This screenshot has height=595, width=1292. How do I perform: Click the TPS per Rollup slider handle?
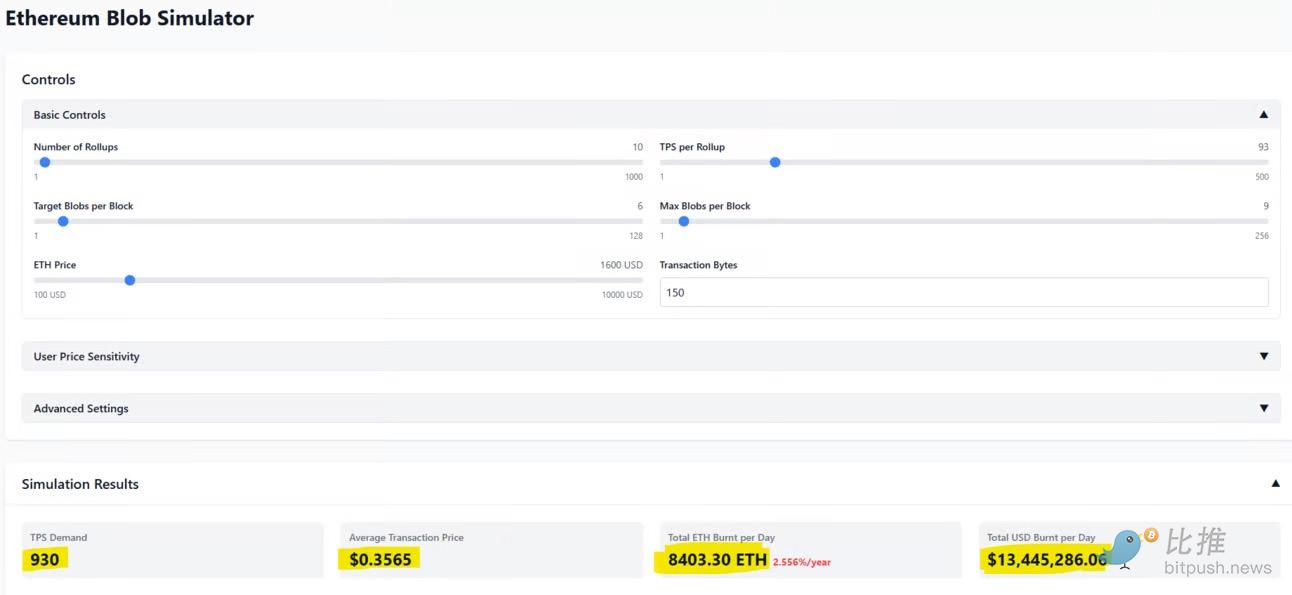pos(775,162)
